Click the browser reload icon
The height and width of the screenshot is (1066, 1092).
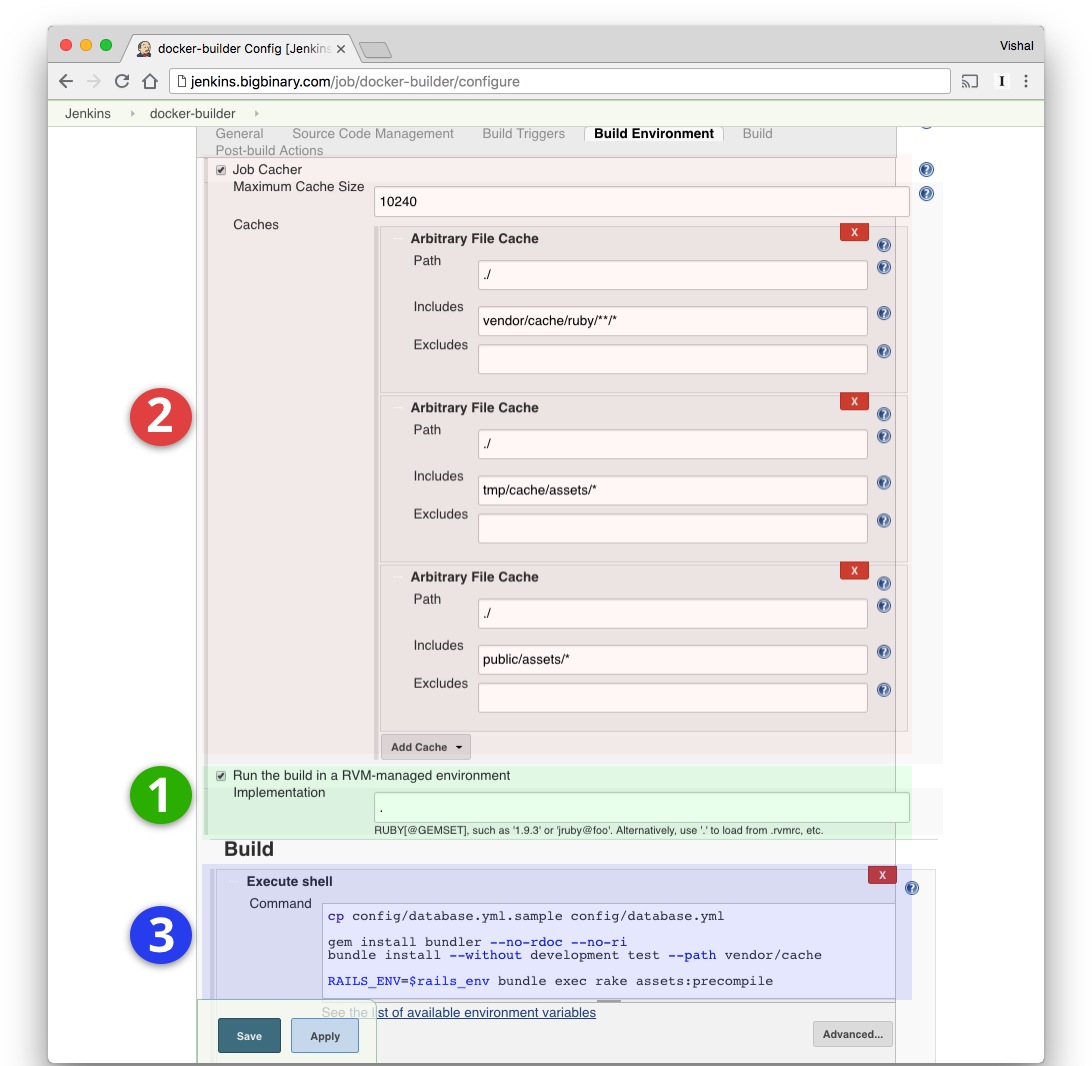pos(122,81)
